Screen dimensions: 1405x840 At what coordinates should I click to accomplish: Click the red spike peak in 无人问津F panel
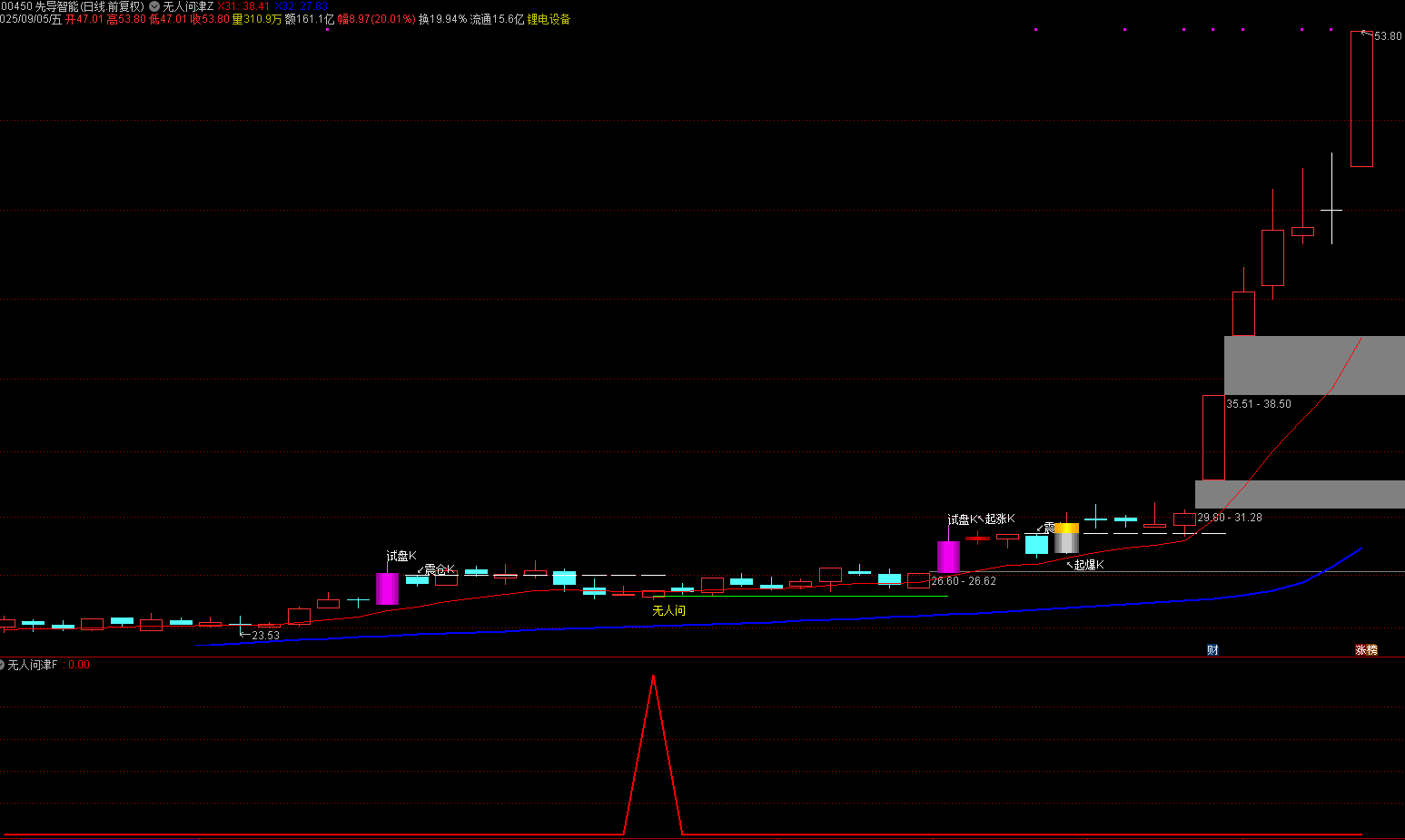tap(653, 677)
